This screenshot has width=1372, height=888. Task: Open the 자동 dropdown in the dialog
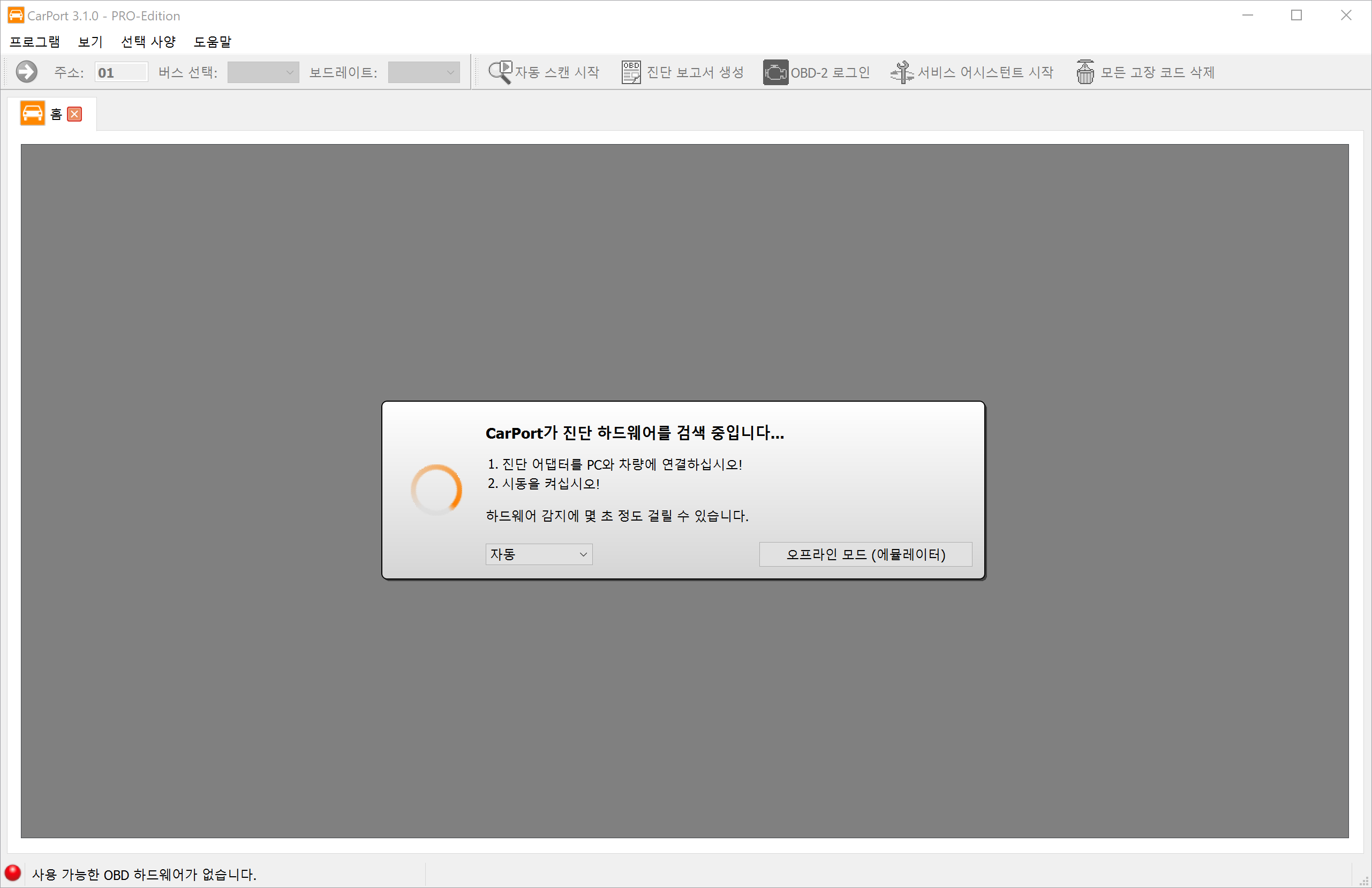coord(538,554)
